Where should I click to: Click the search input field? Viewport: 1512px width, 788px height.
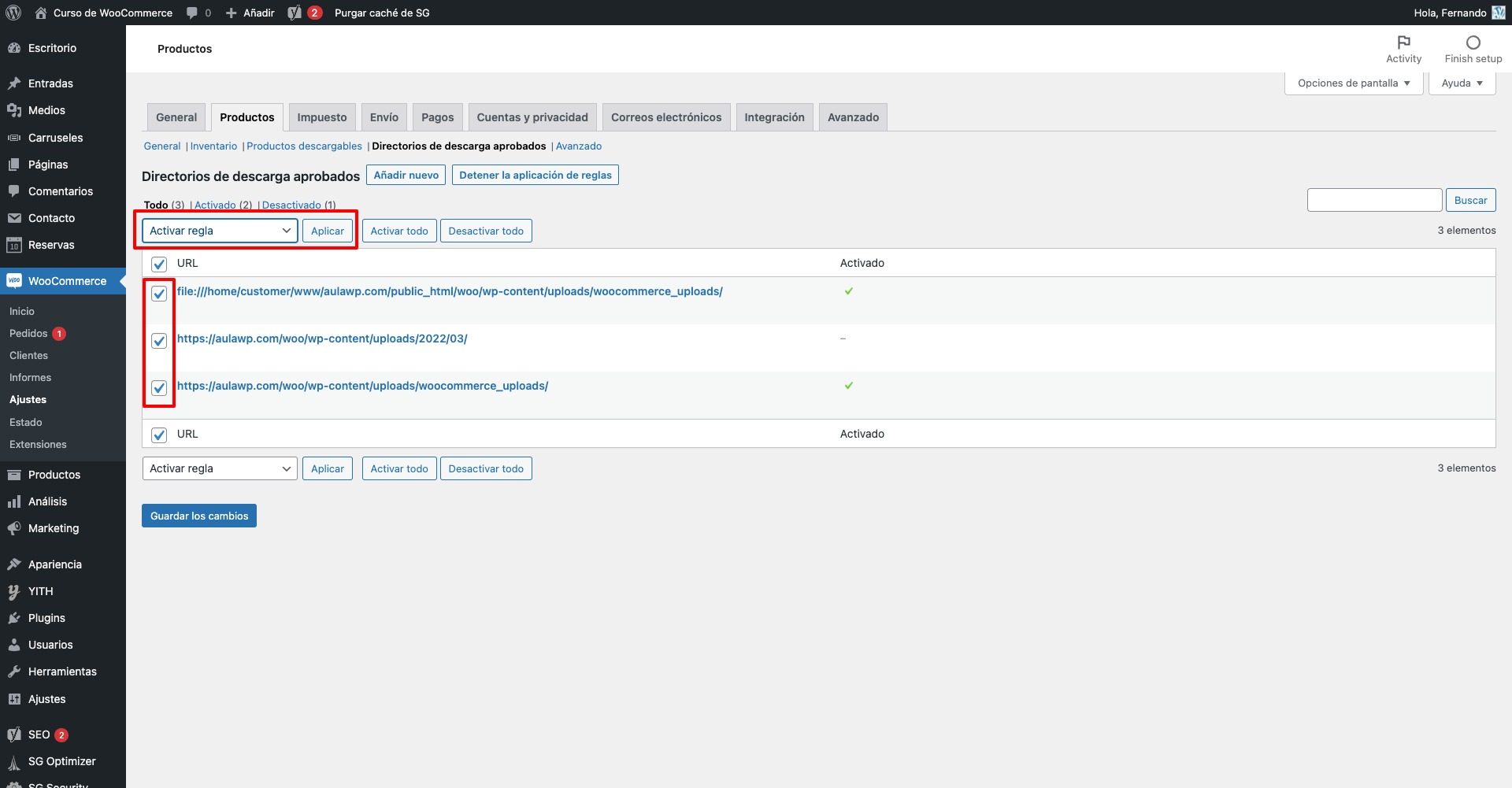[1374, 200]
